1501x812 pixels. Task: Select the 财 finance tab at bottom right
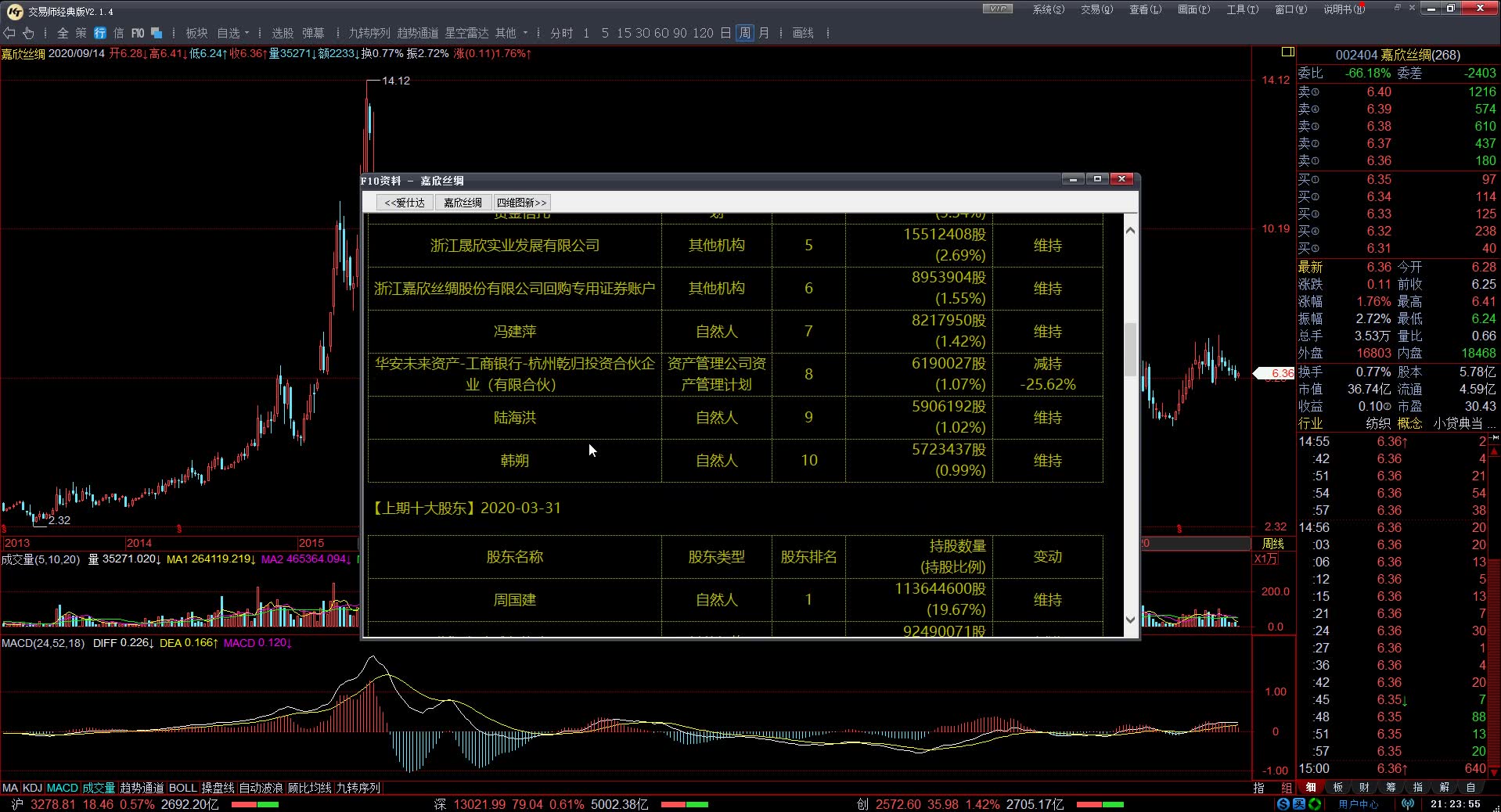tap(1364, 787)
